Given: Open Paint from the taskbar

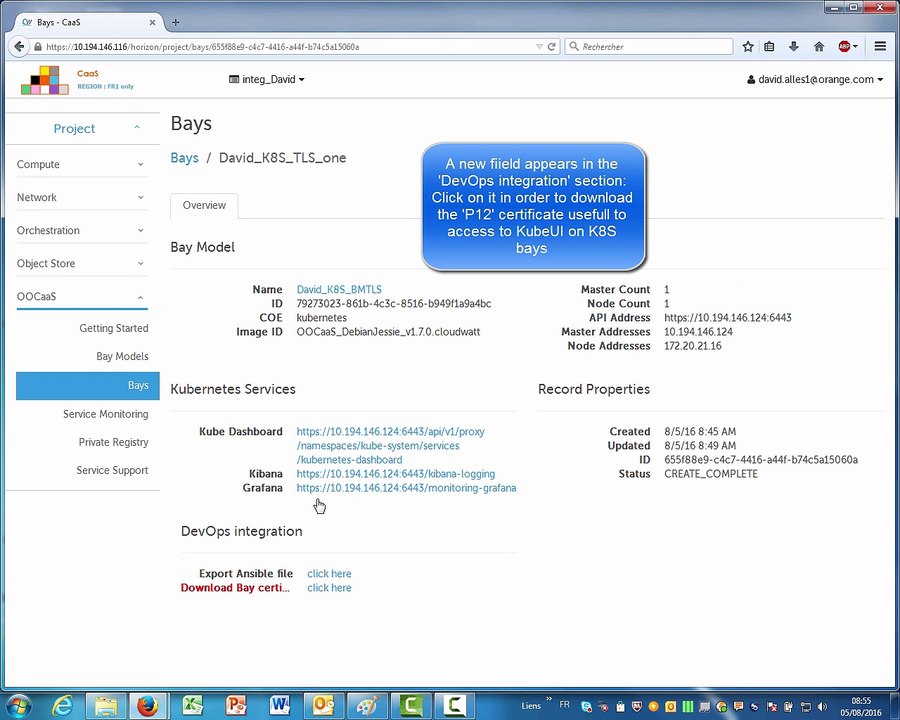Looking at the screenshot, I should coord(367,706).
